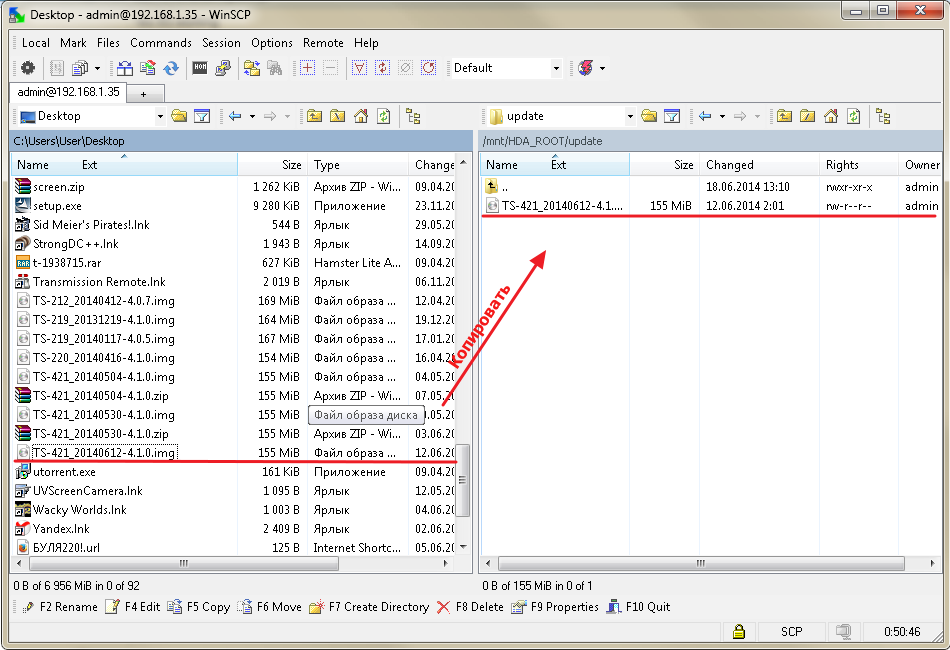This screenshot has height=650, width=950.
Task: Click the Invert Selection icon
Action: [382, 68]
